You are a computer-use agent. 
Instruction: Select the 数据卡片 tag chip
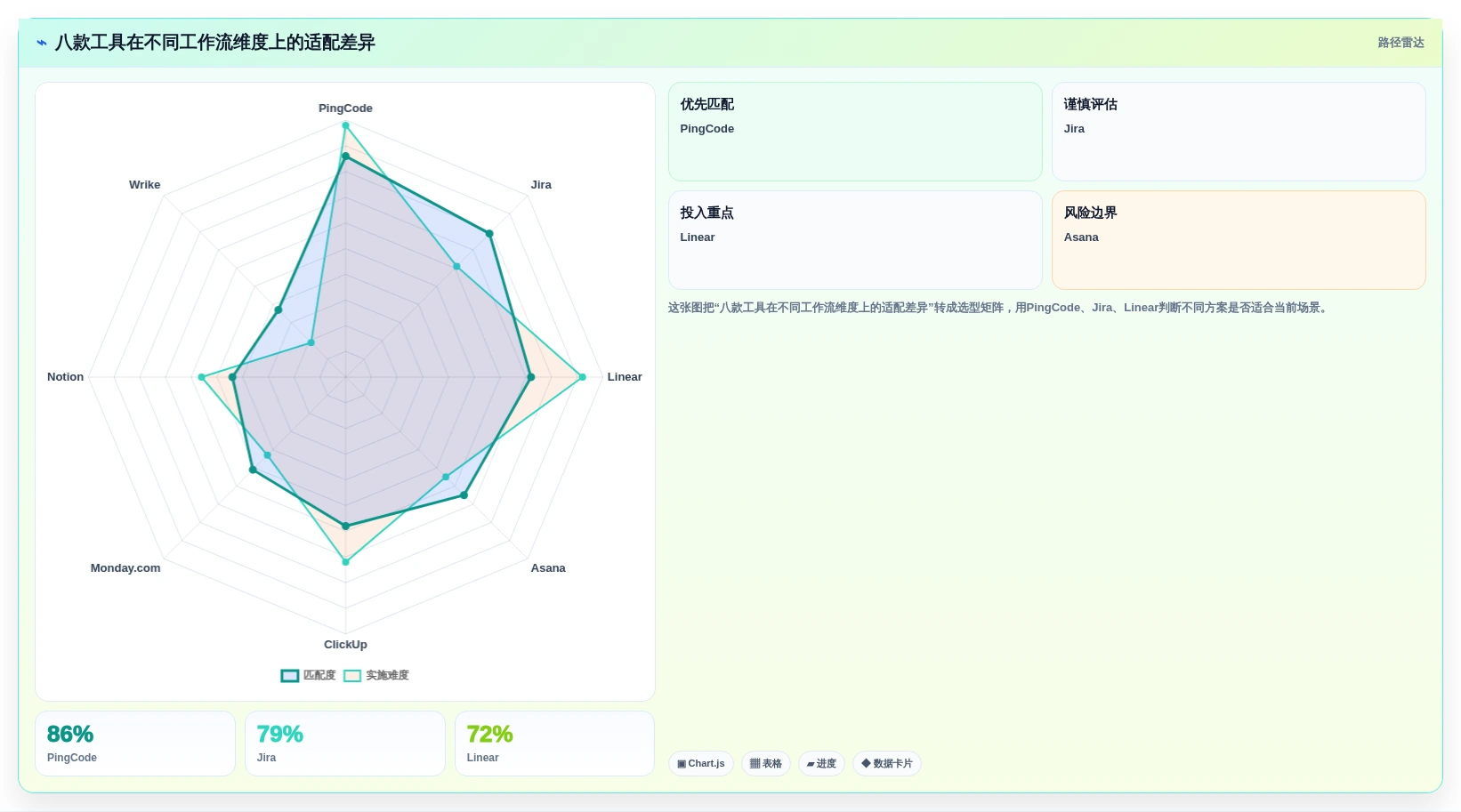coord(887,764)
